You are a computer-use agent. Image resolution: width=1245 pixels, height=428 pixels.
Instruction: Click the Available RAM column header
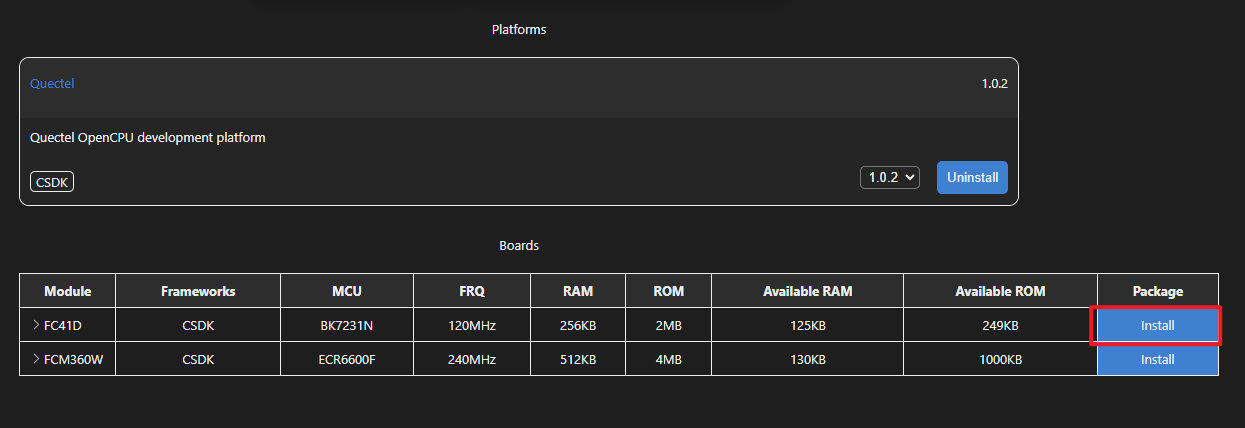(807, 291)
